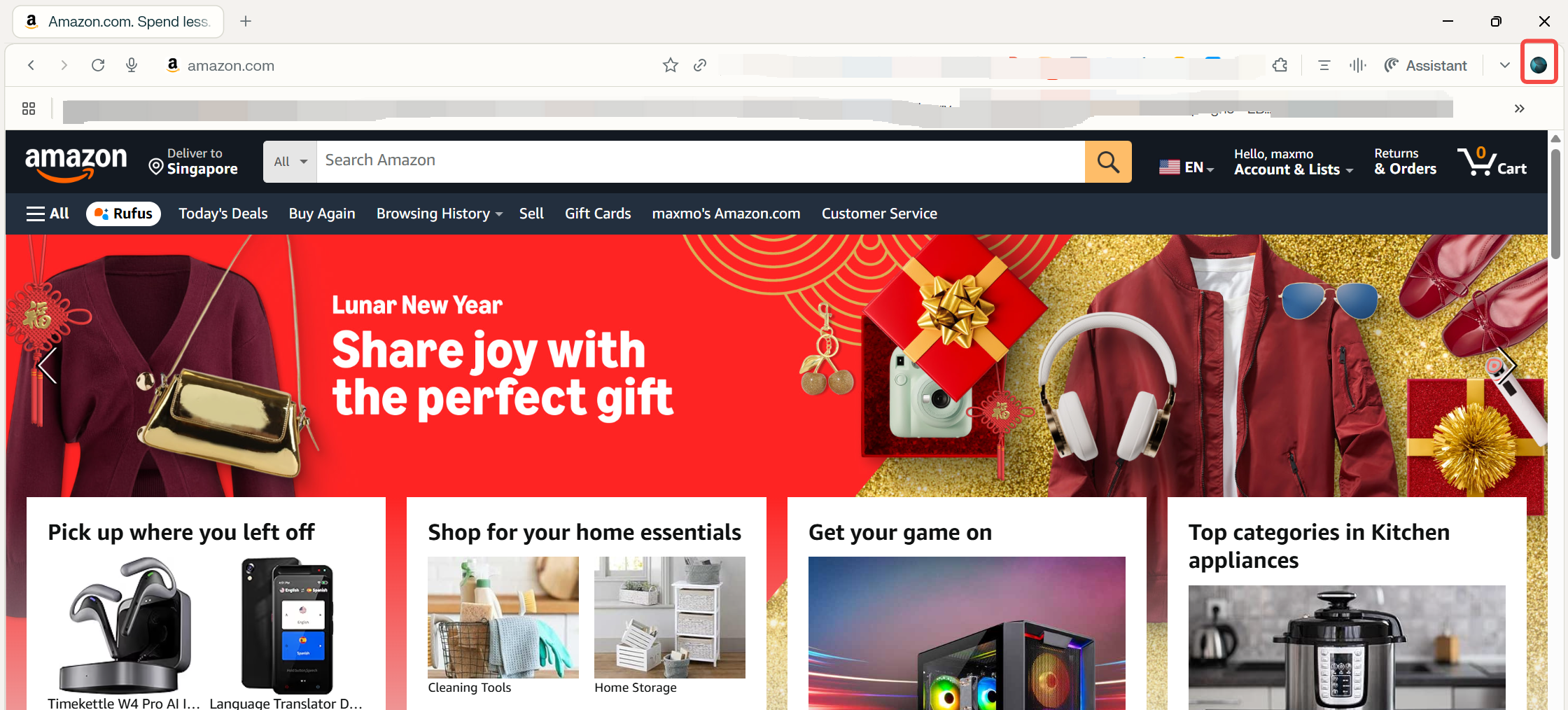Open the shopping cart icon
1568x710 pixels.
(1492, 162)
